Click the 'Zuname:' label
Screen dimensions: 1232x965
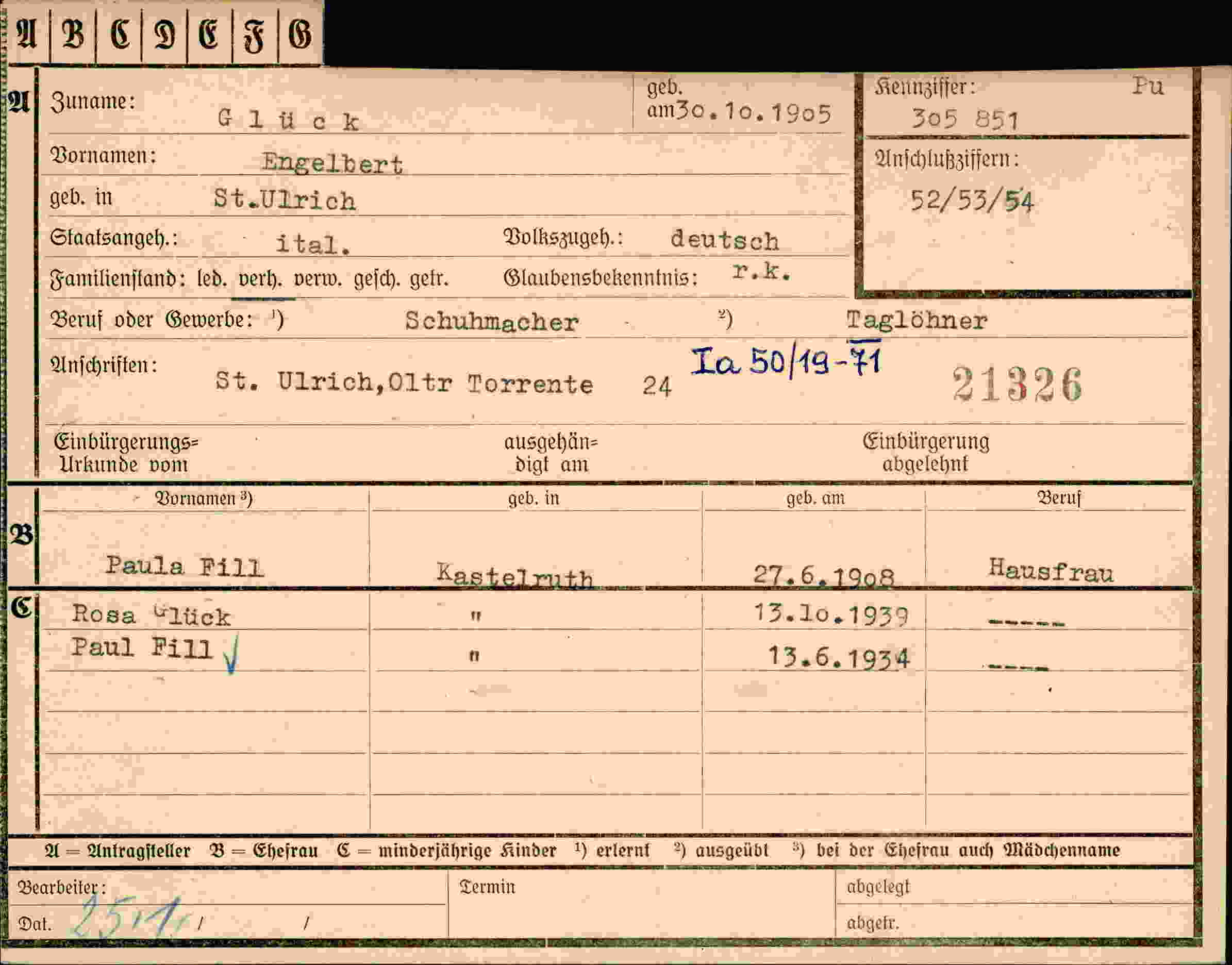pyautogui.click(x=93, y=102)
